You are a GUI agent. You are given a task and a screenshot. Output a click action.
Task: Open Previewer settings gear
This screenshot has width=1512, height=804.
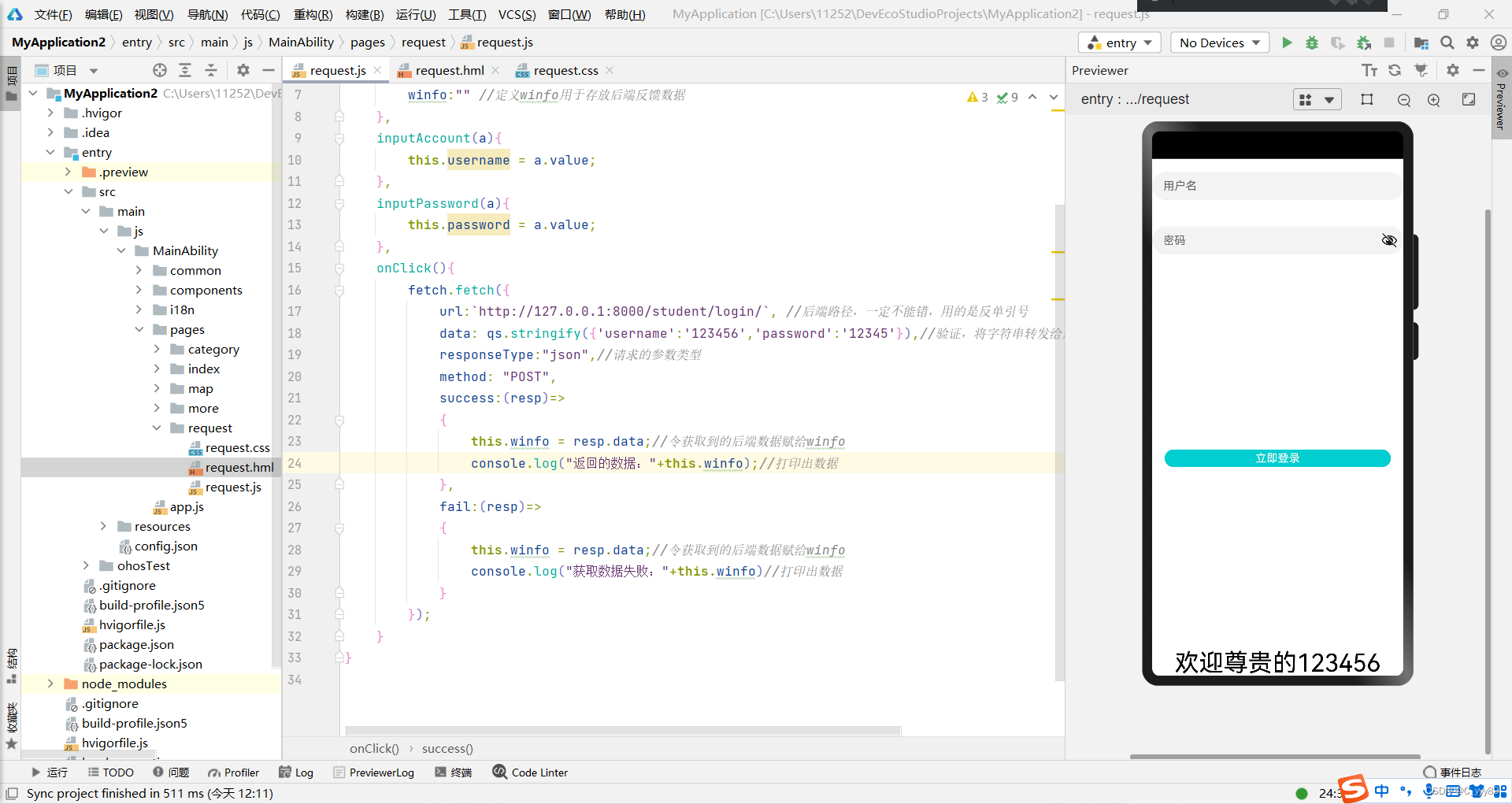point(1452,70)
